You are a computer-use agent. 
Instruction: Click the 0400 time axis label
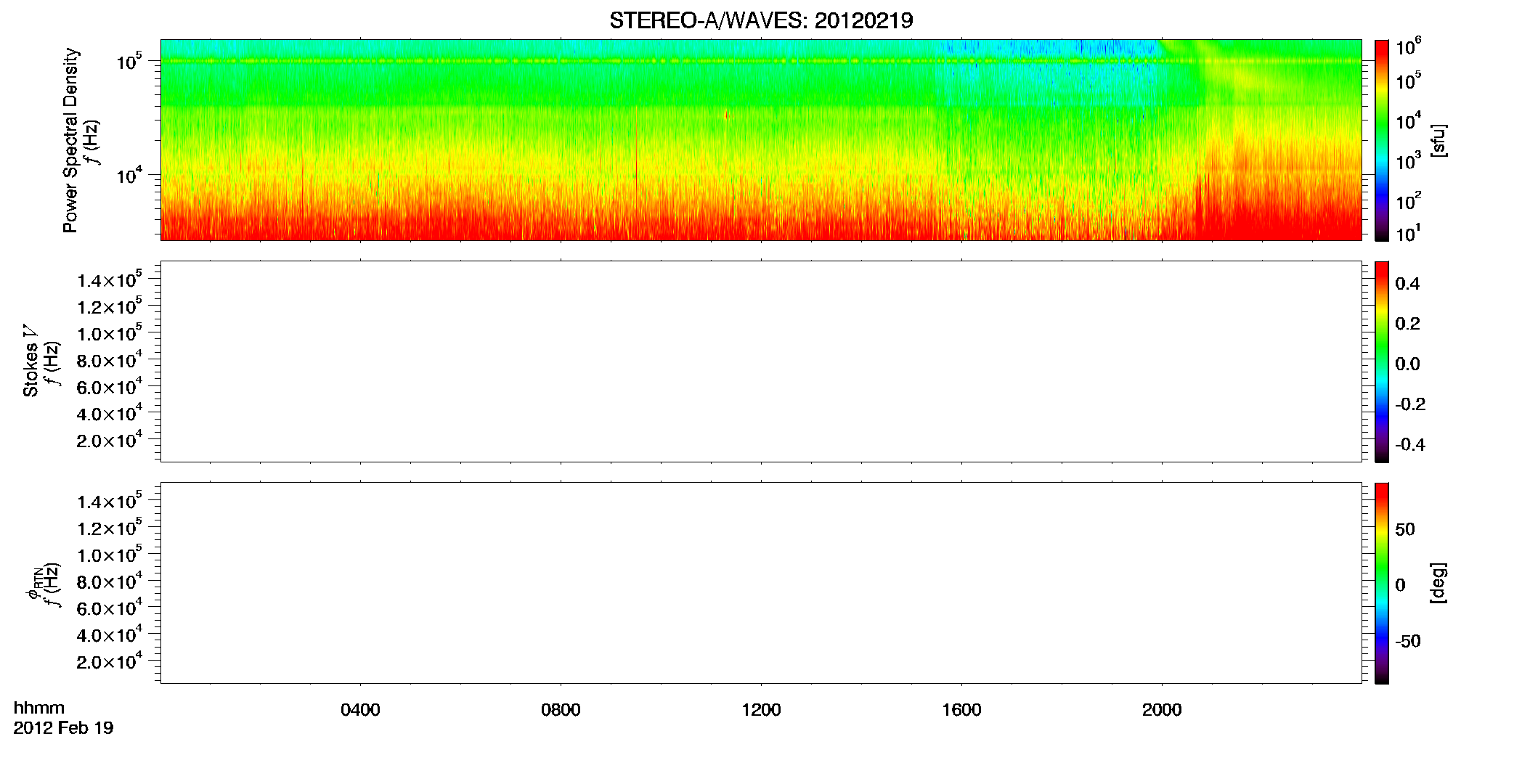(360, 710)
